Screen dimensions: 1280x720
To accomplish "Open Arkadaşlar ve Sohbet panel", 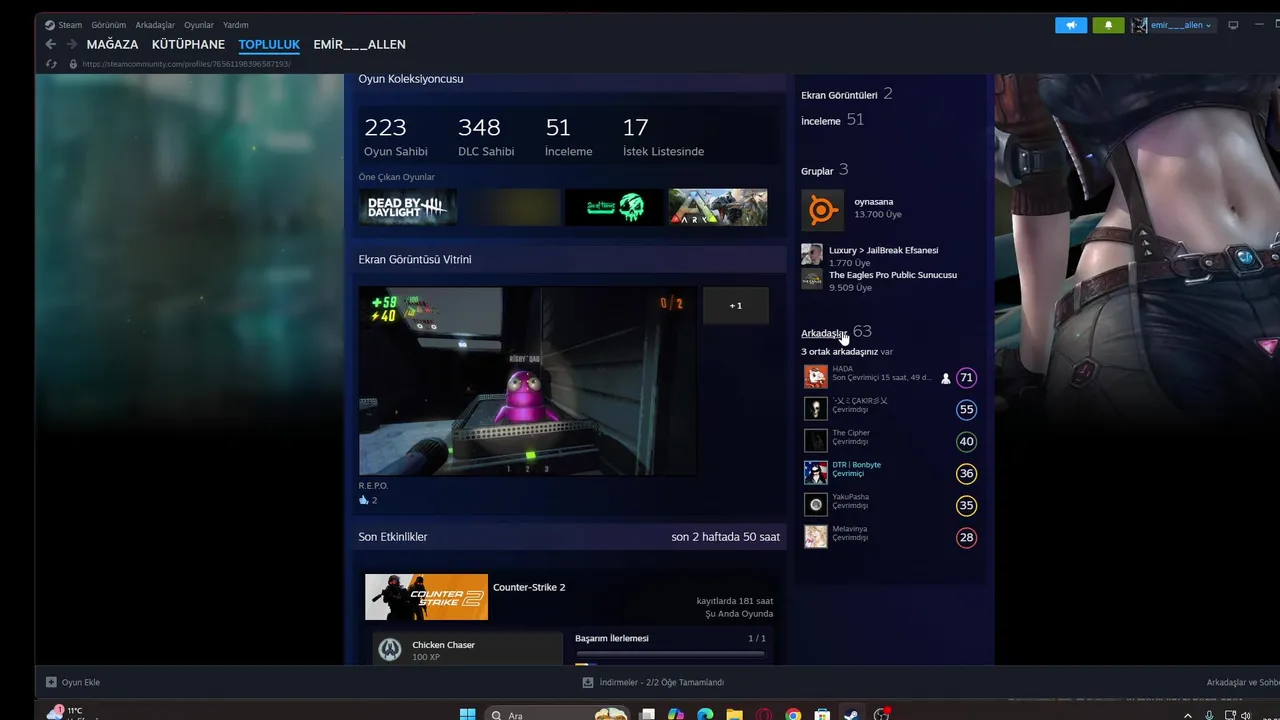I will tap(1242, 682).
